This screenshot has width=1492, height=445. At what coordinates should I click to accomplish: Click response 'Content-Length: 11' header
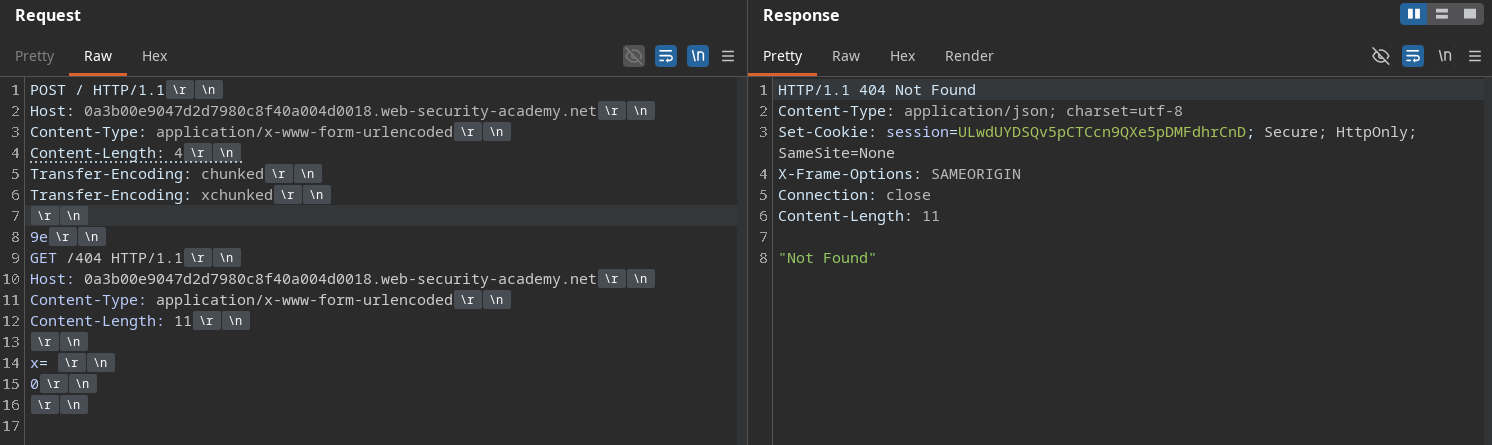point(859,216)
